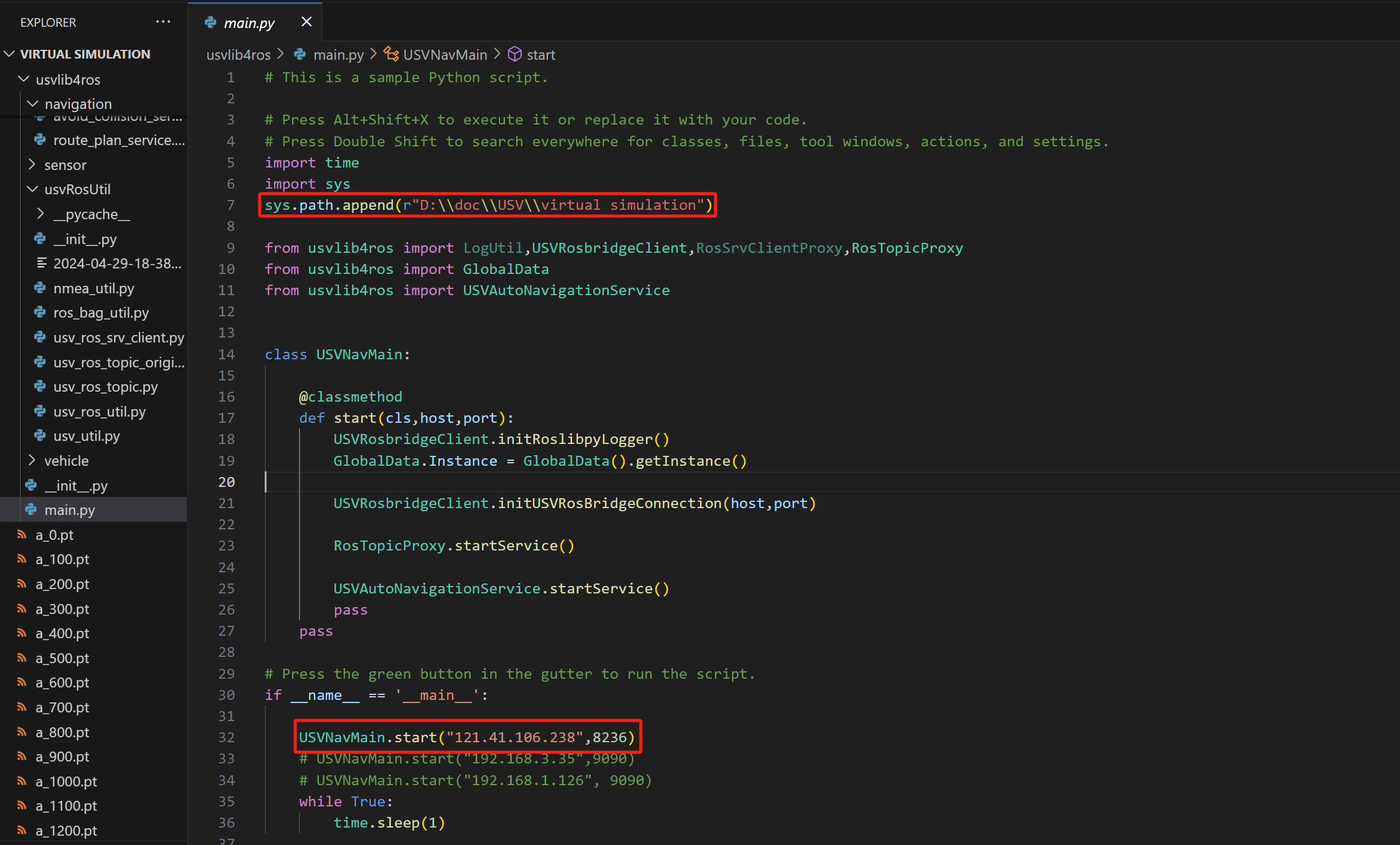Open the 2024-04-29-18-38 log file
Viewport: 1400px width, 845px height.
click(117, 263)
